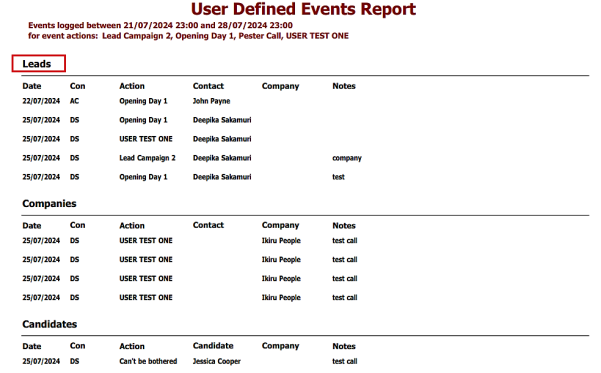Select the highlighted Leads section heading
This screenshot has height=373, width=601.
coord(36,64)
